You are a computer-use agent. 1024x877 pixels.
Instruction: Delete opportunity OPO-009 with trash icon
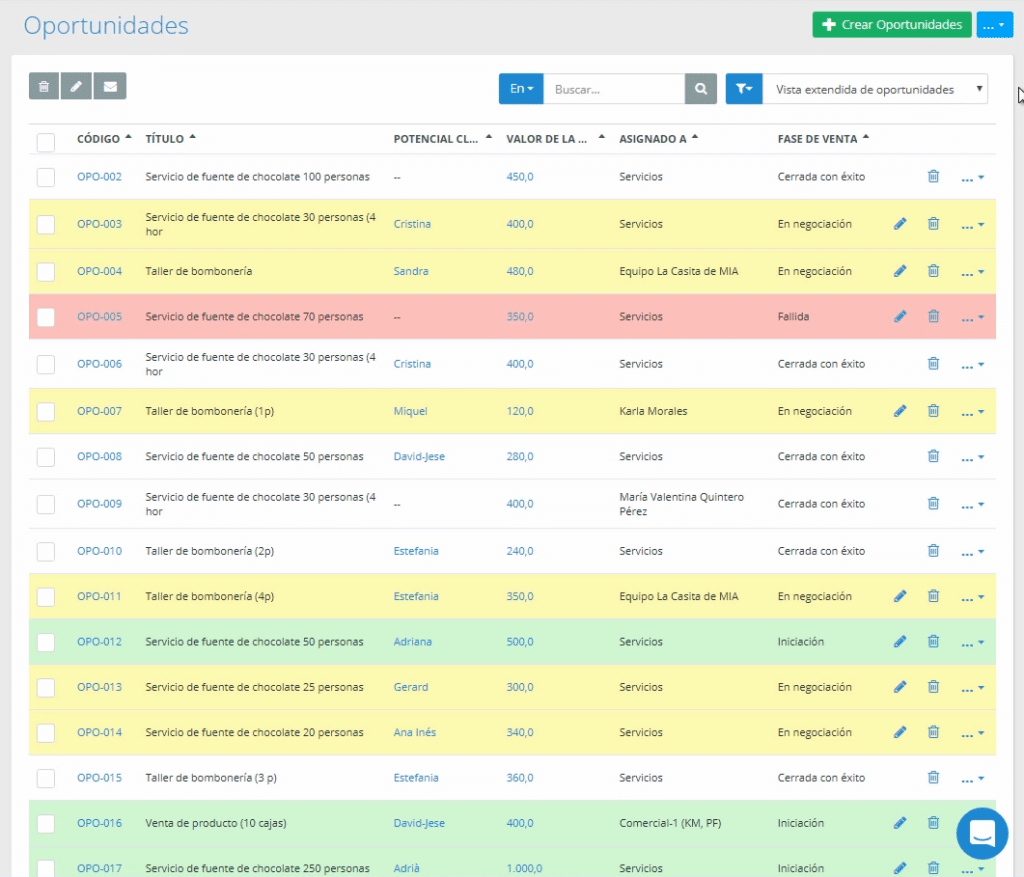(x=933, y=503)
